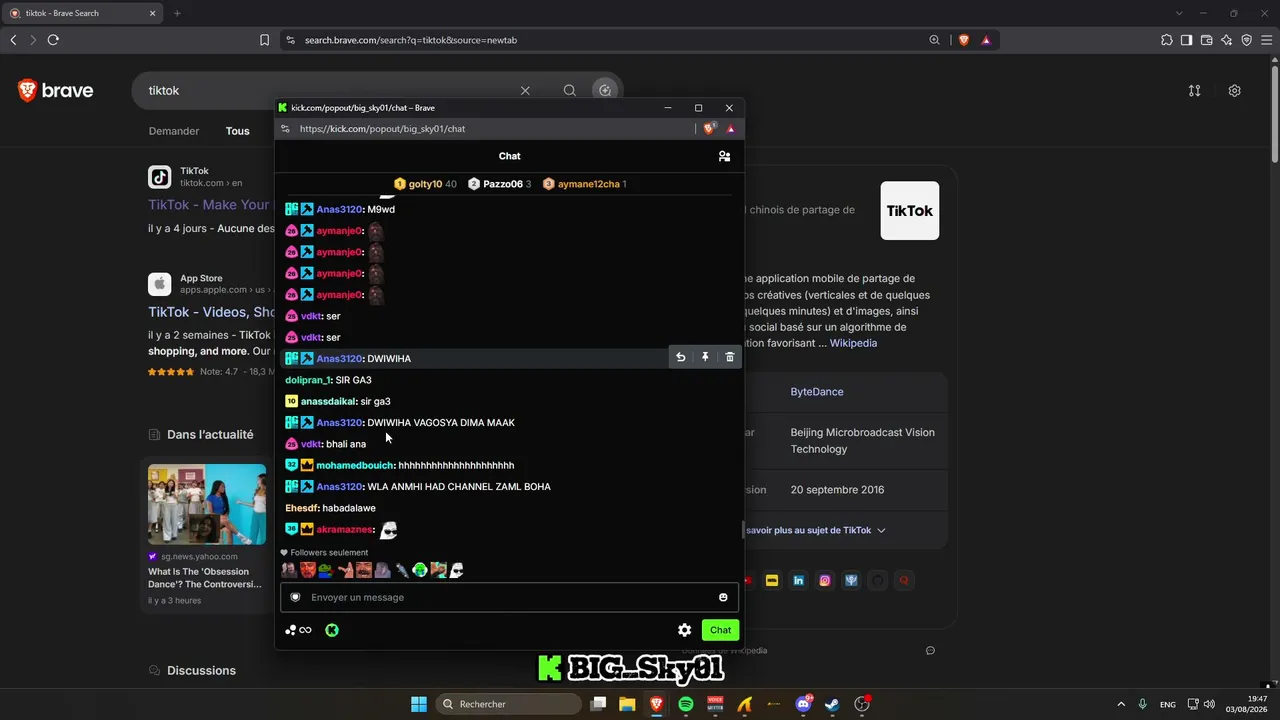Open the chat user list icon
The image size is (1280, 720).
[724, 156]
